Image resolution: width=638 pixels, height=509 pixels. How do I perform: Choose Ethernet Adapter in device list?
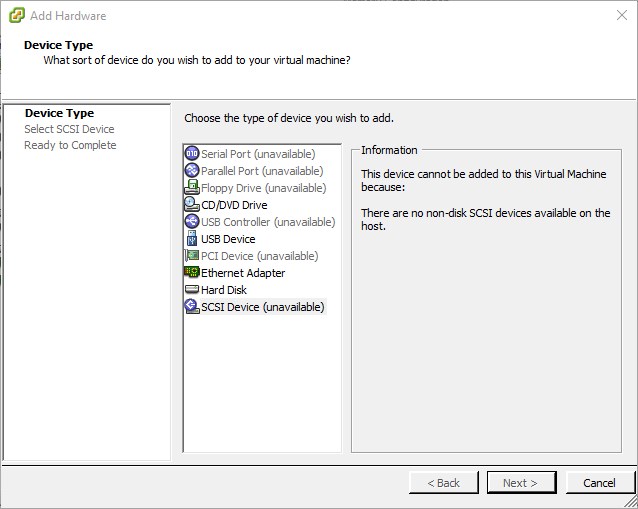click(243, 273)
